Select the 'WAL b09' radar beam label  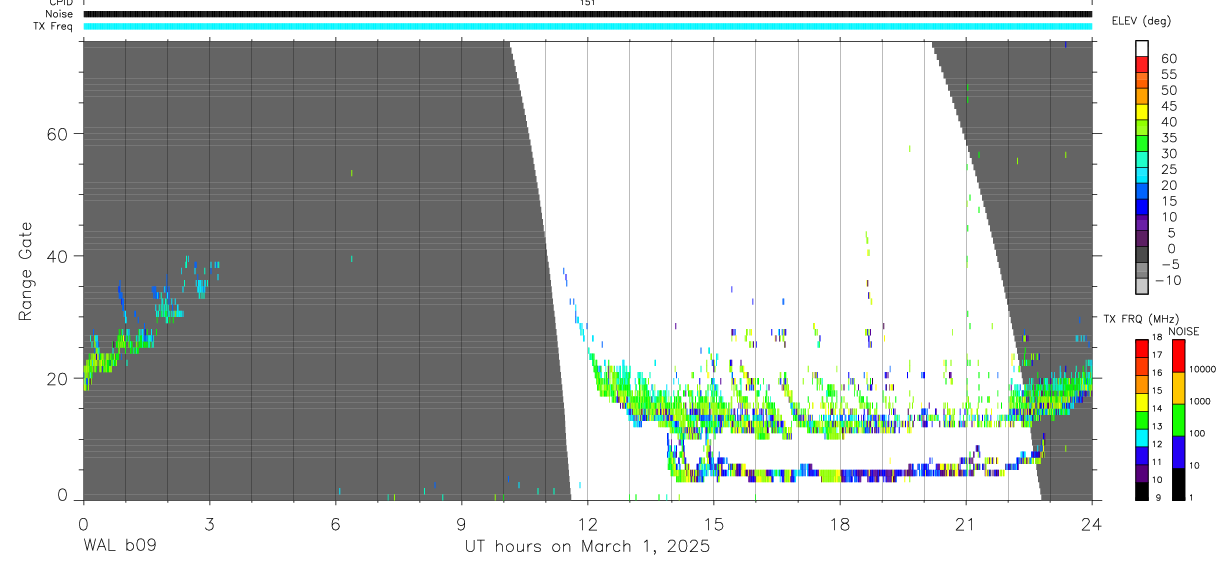click(x=119, y=547)
